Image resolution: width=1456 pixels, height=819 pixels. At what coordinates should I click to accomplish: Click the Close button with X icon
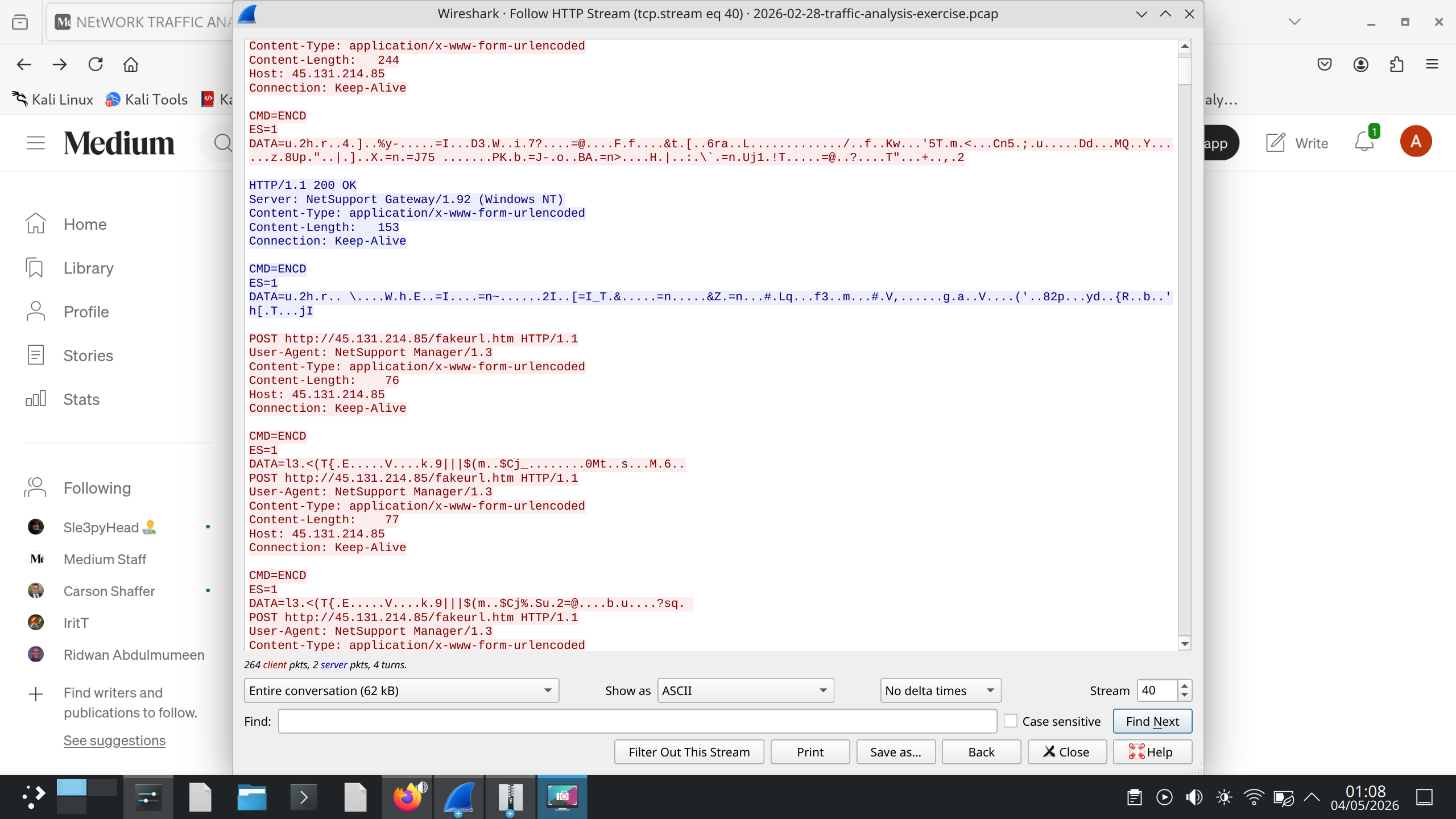[1067, 752]
